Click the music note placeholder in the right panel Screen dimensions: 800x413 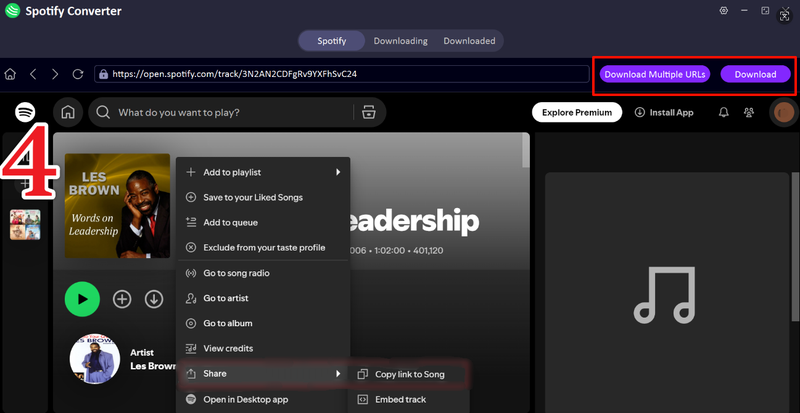click(664, 295)
